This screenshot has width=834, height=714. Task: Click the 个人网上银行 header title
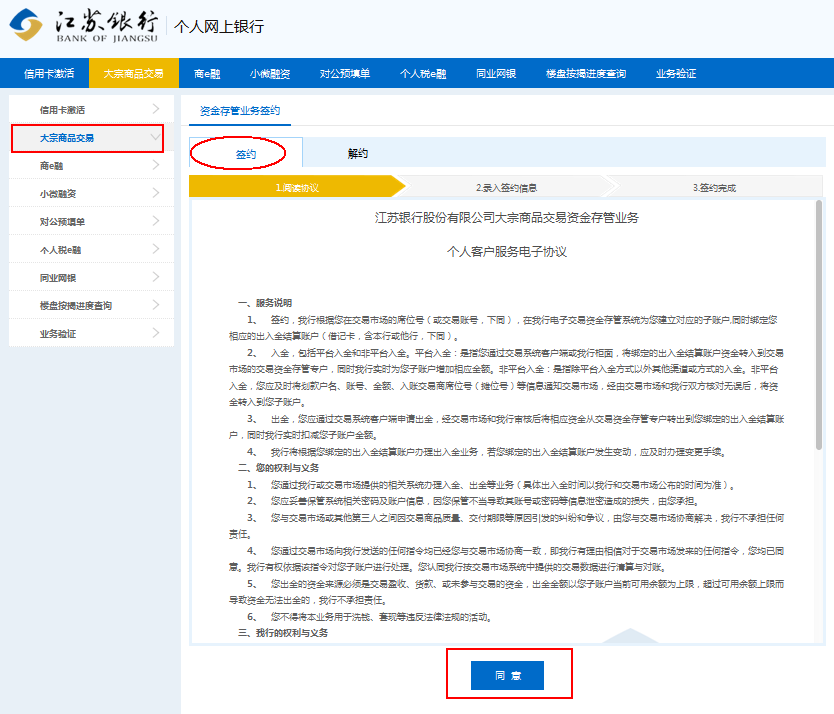219,26
